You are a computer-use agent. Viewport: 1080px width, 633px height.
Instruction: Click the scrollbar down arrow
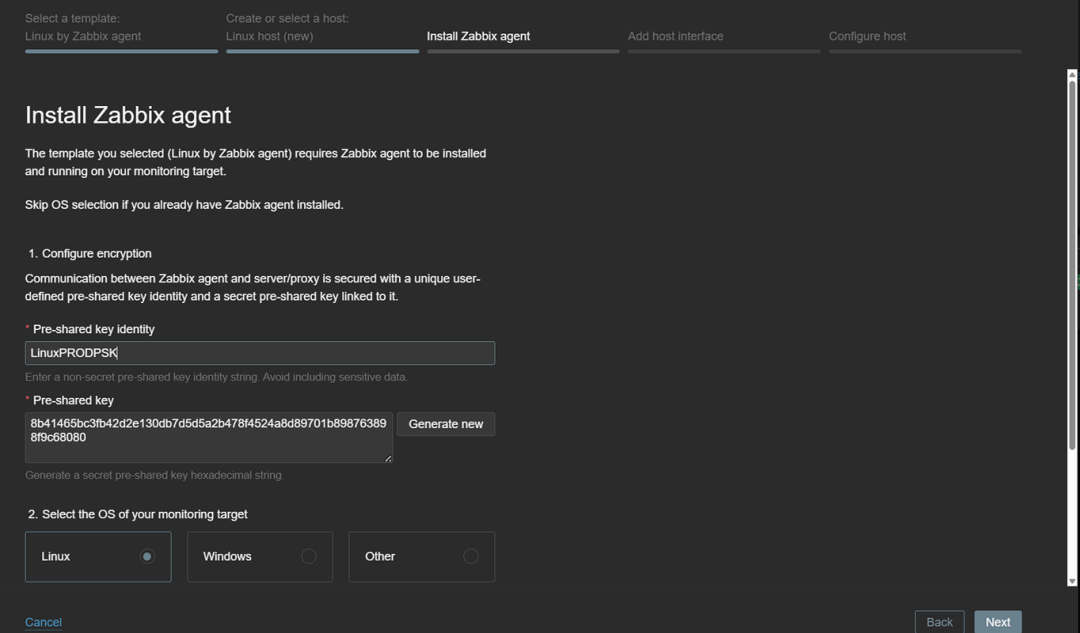(1072, 580)
